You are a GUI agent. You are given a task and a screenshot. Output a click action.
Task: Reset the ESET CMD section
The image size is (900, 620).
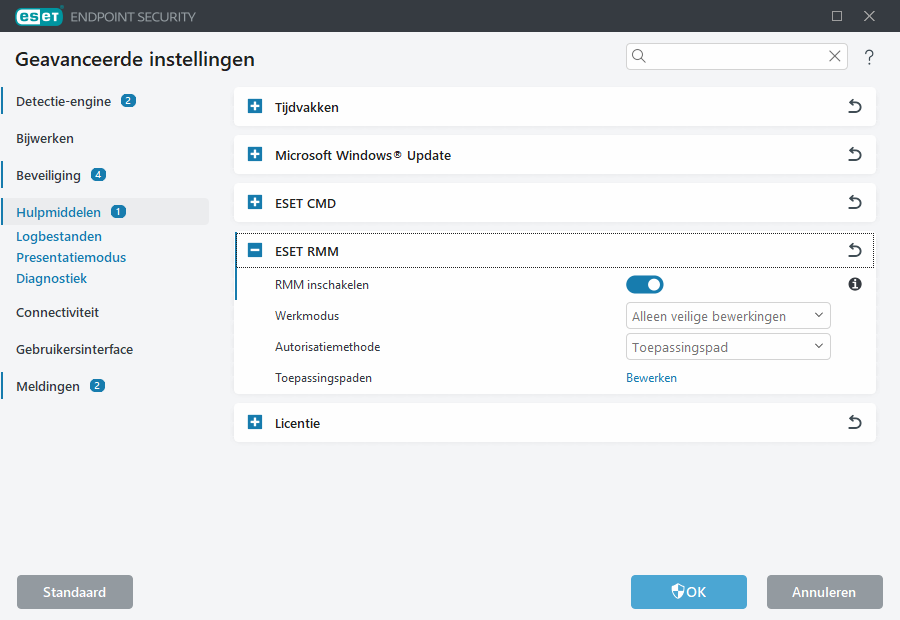pos(855,203)
